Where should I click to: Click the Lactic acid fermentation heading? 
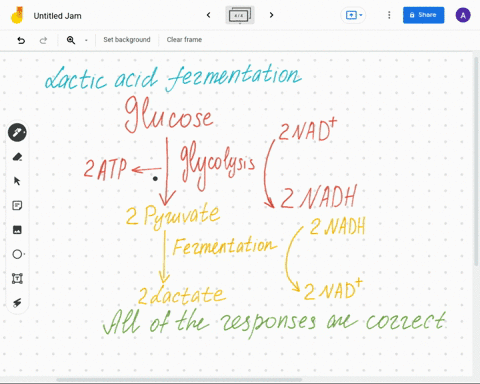173,79
